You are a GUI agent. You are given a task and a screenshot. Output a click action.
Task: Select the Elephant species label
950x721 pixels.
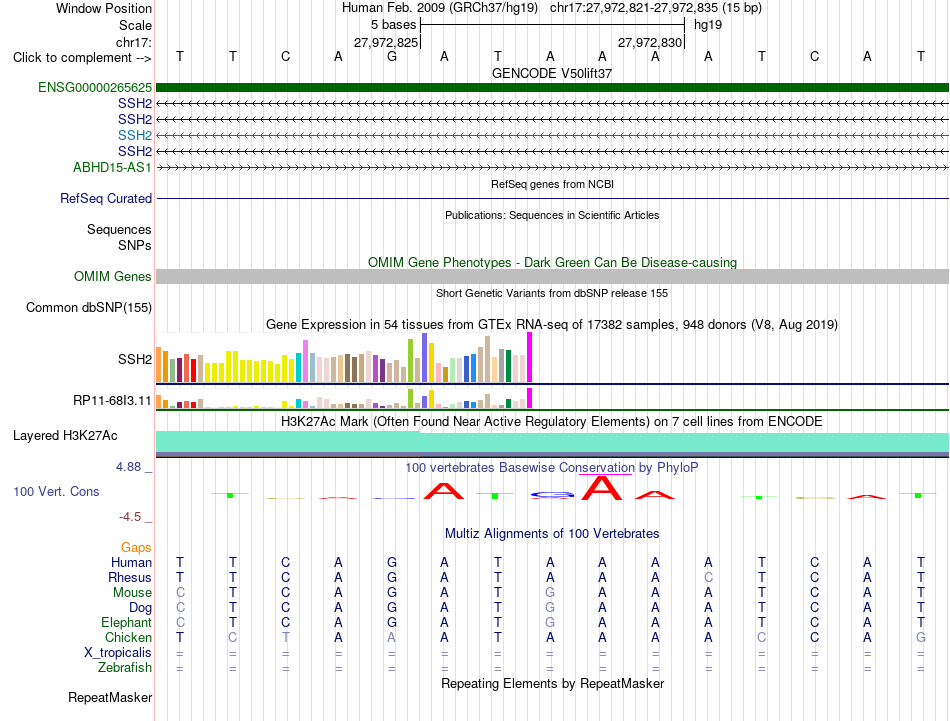tap(126, 622)
